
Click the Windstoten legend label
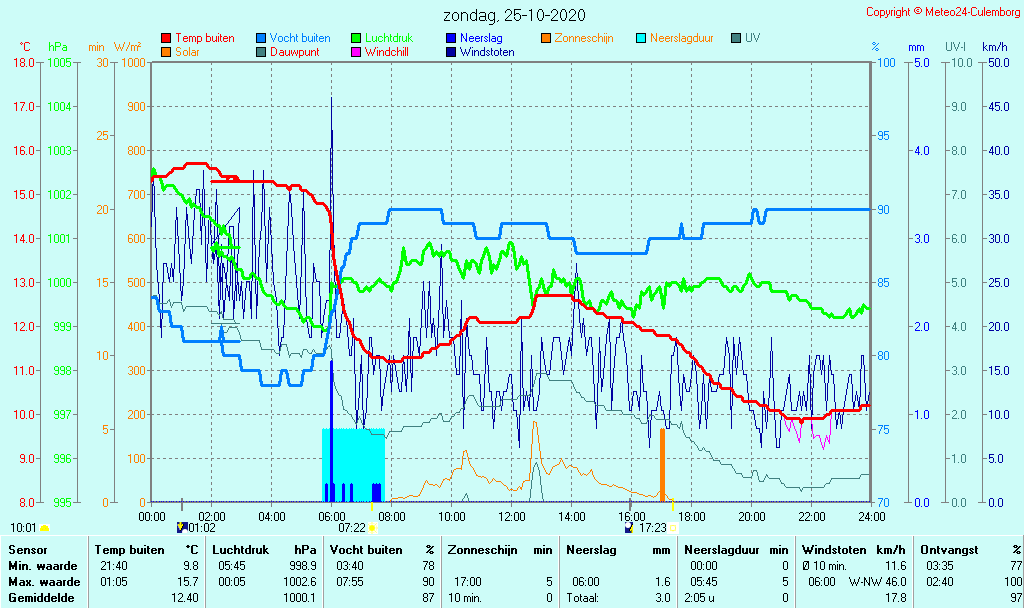pyautogui.click(x=487, y=52)
